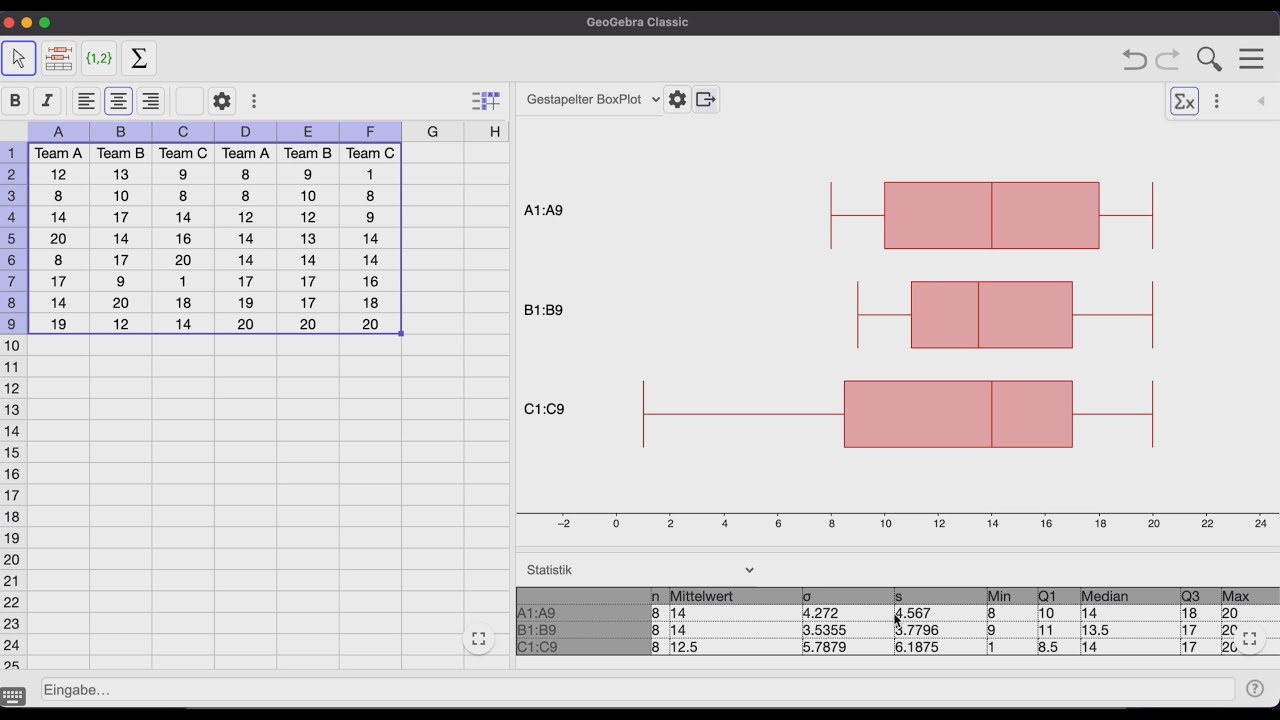Open the Gestapelter BoxPlot dropdown
This screenshot has width=1280, height=720.
(593, 99)
